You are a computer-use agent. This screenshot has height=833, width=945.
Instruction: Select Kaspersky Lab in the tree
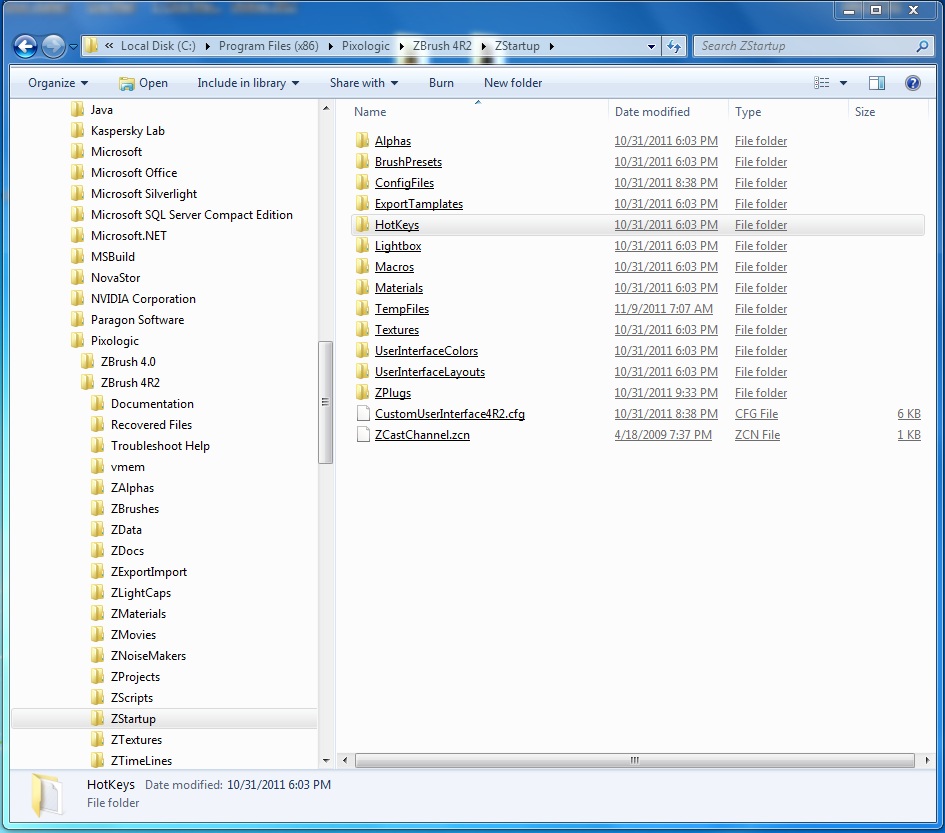(x=127, y=131)
